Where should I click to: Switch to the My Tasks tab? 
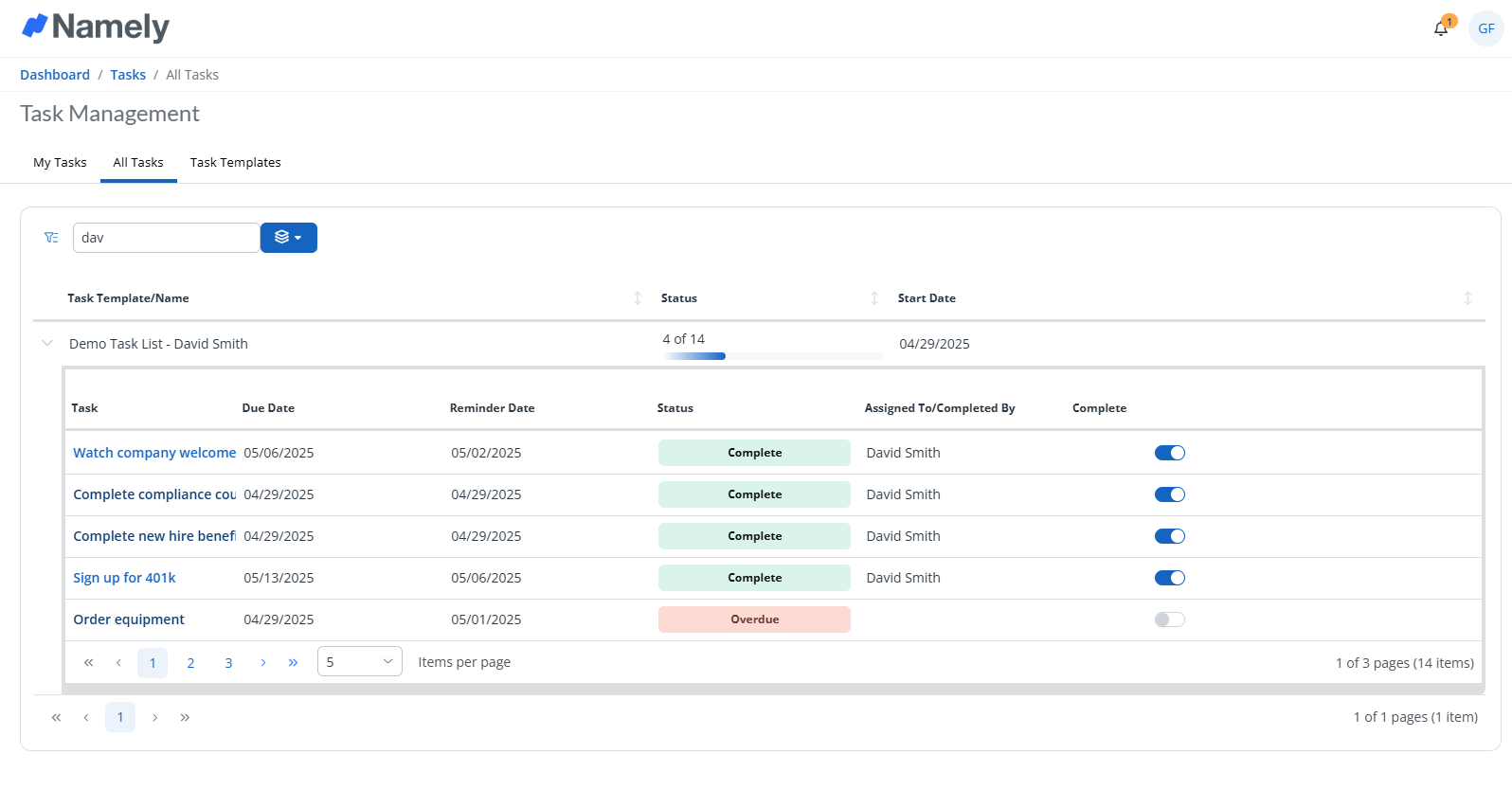click(60, 163)
